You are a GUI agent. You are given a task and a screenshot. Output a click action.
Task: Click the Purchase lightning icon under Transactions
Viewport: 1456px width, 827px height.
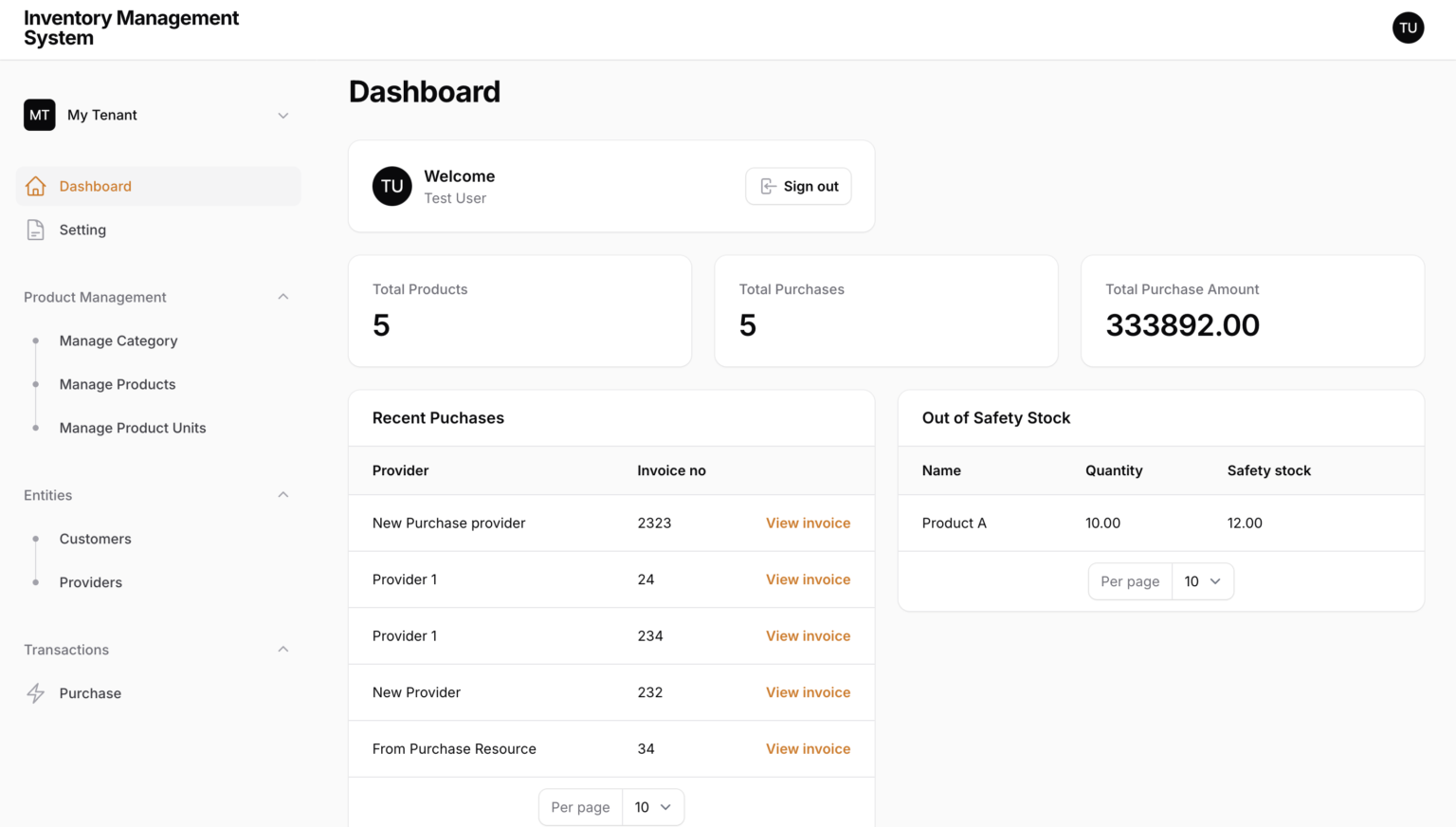[x=35, y=693]
